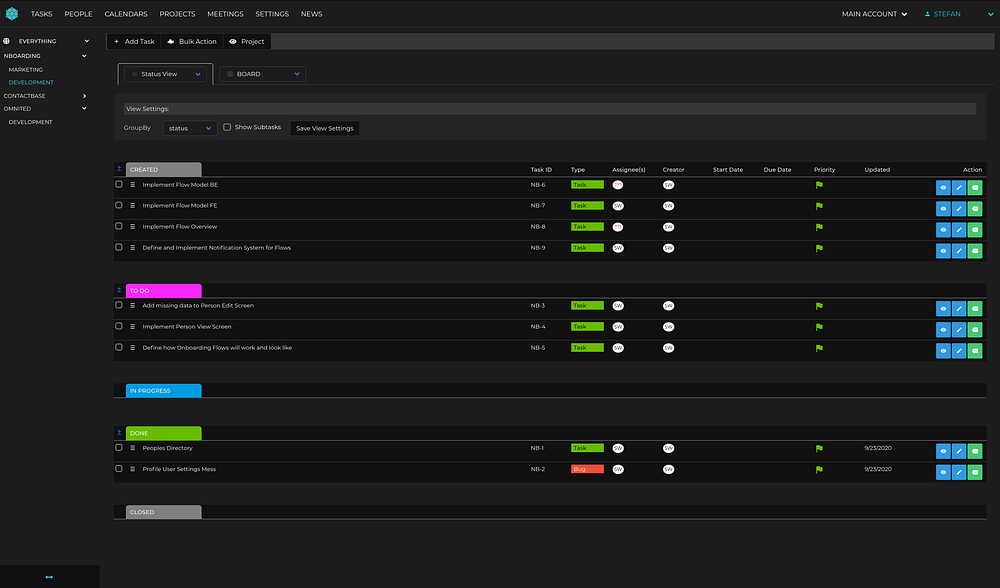The width and height of the screenshot is (1000, 588).
Task: Click the priority flag of Peoples Directory task
Action: (819, 449)
